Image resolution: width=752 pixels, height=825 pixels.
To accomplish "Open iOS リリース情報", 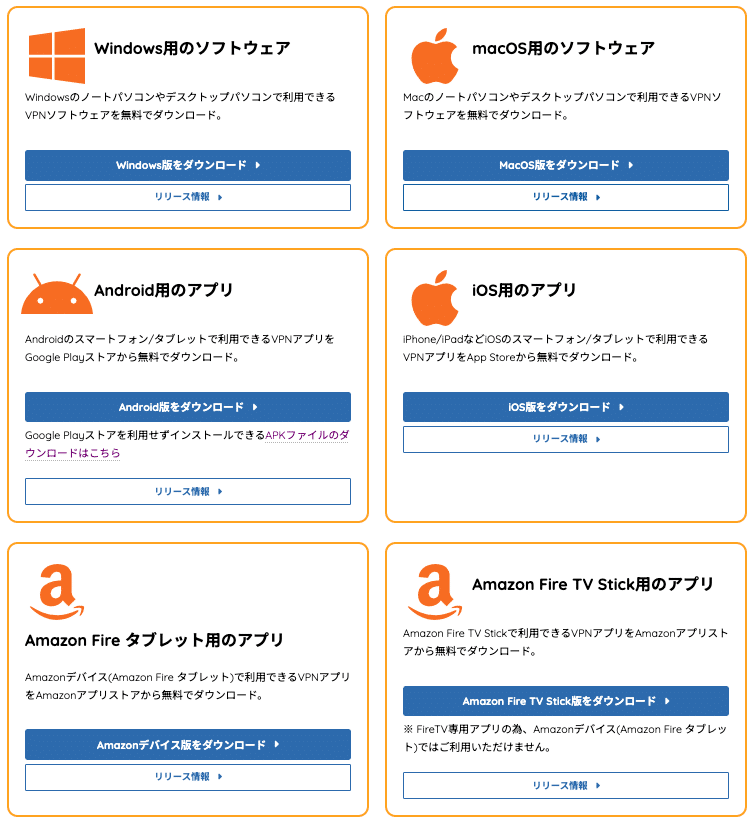I will click(566, 439).
